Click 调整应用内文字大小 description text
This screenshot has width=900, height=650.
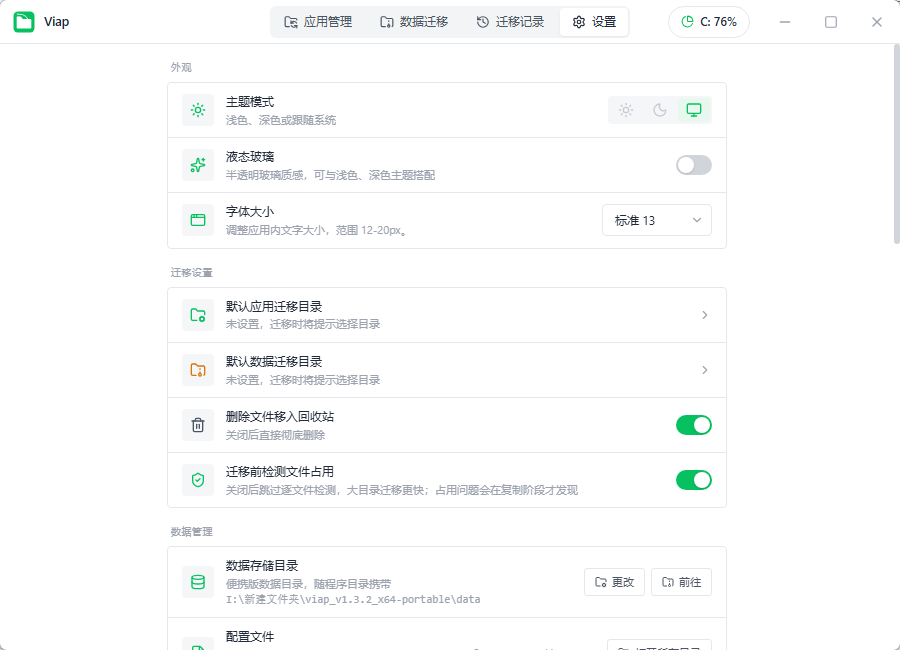click(x=316, y=230)
